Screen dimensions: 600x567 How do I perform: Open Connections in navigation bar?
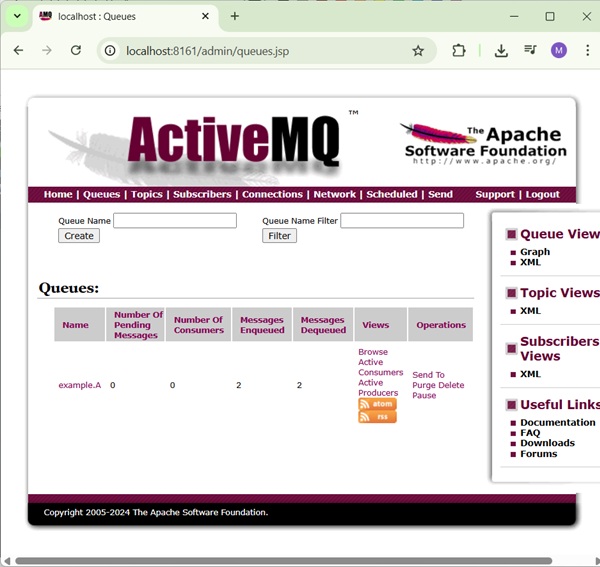coord(272,194)
